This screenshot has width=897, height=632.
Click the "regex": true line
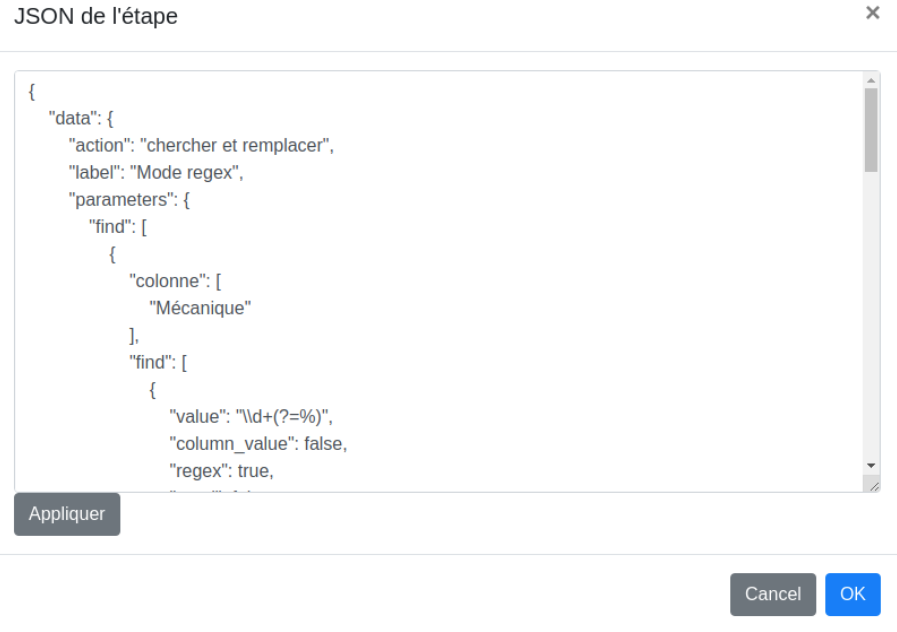[221, 470]
